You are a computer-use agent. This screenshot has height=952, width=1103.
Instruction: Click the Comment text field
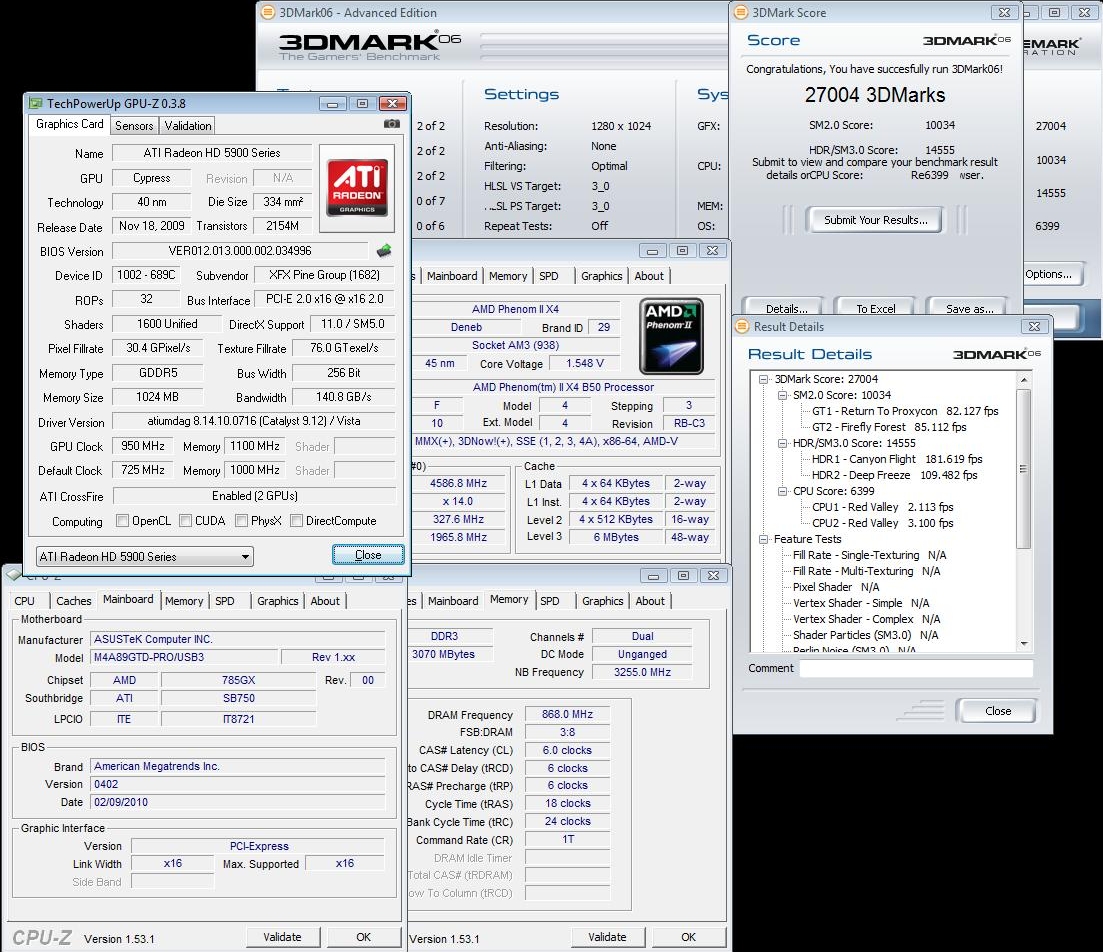tap(915, 668)
